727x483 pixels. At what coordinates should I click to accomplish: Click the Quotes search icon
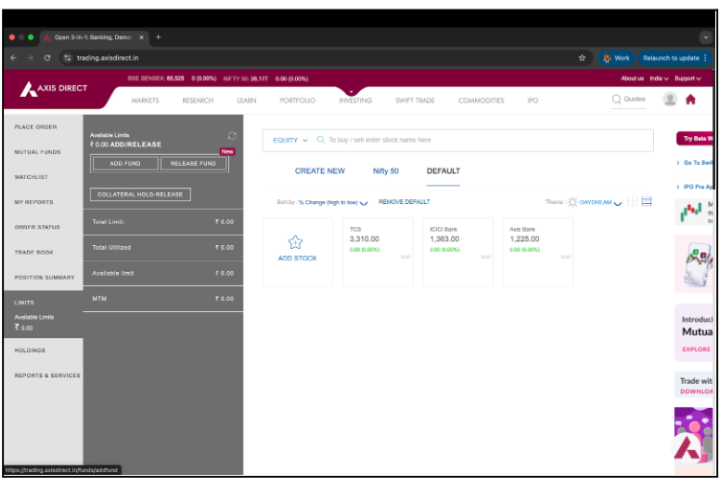coord(617,100)
